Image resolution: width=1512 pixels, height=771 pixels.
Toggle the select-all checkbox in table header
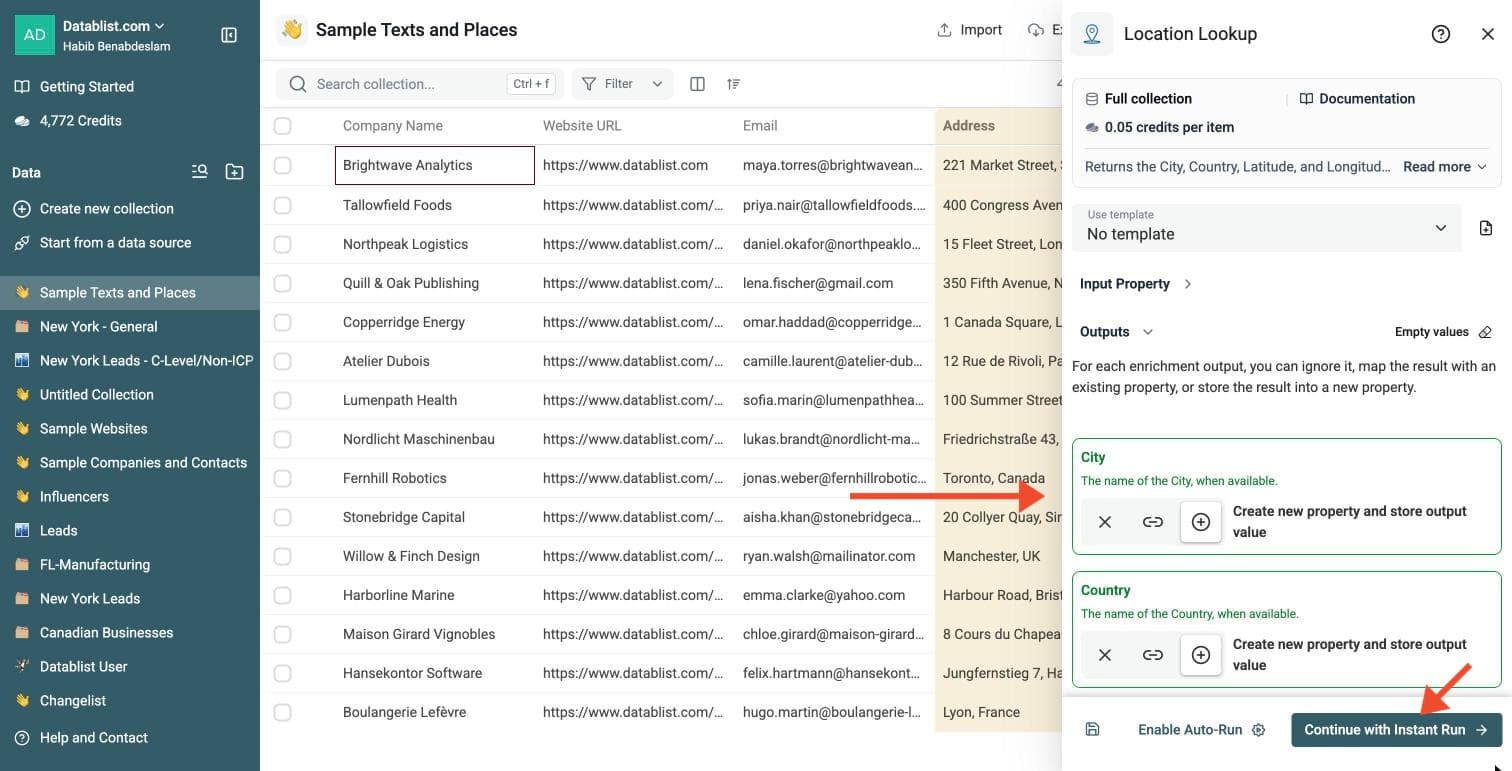tap(283, 126)
